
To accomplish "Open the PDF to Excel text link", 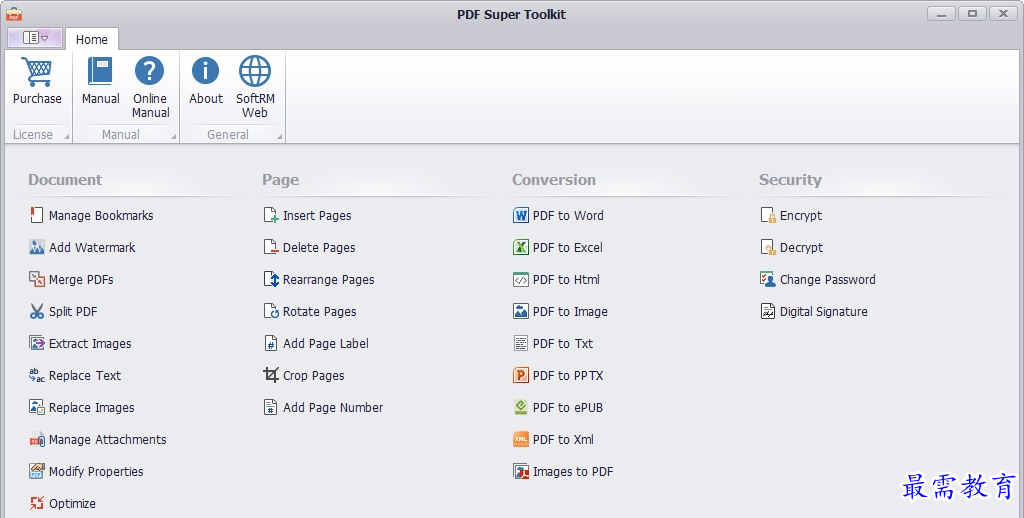I will pos(568,248).
